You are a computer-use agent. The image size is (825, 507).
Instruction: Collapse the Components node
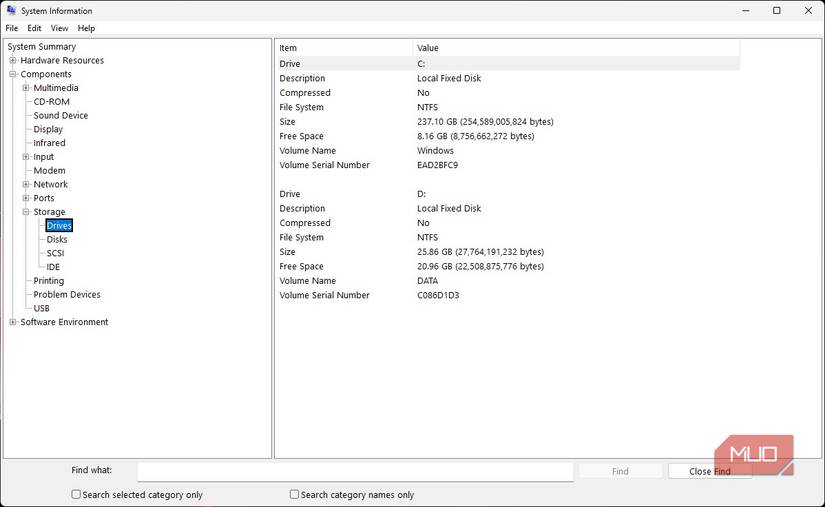[x=13, y=74]
